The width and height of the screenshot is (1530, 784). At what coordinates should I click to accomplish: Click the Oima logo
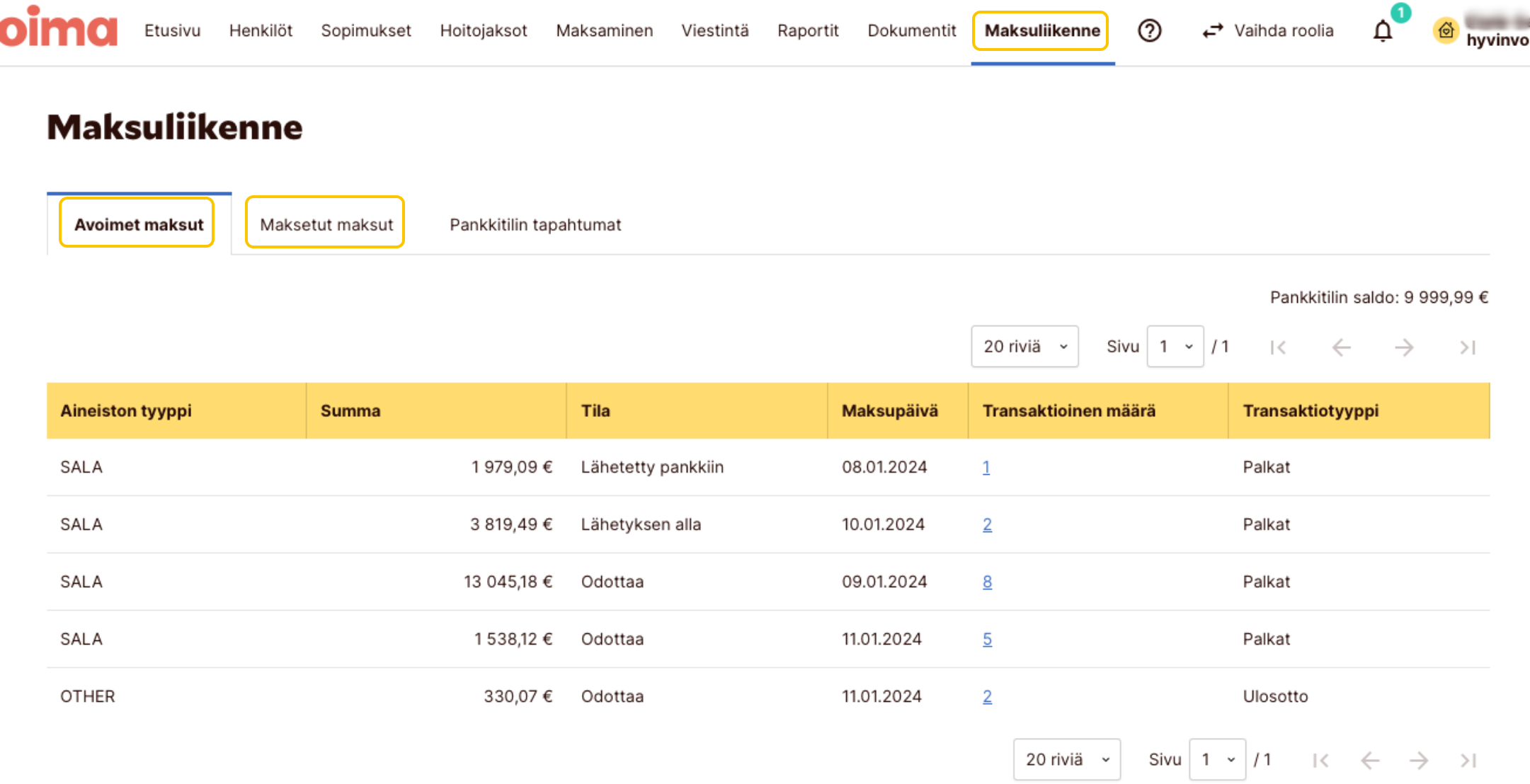coord(59,28)
